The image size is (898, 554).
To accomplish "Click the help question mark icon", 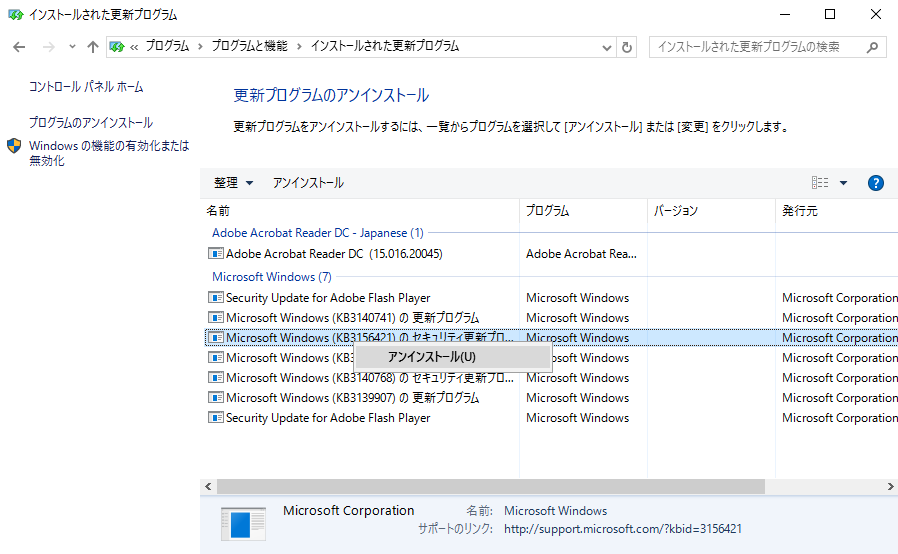I will click(x=875, y=183).
